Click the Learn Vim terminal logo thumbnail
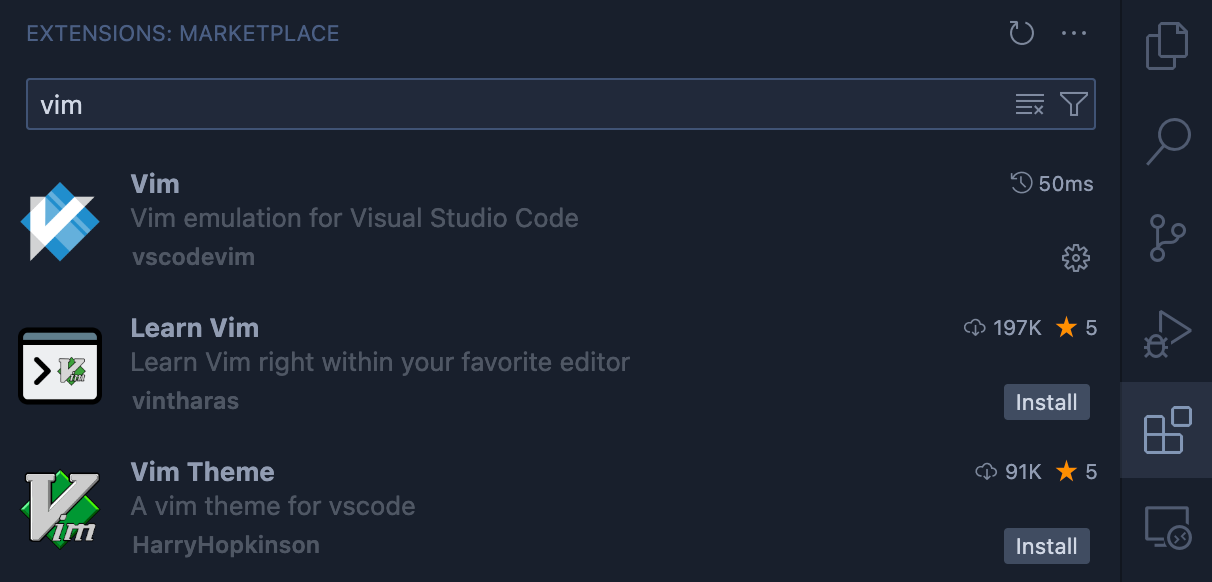Screen dimensions: 1212x582 tap(60, 366)
